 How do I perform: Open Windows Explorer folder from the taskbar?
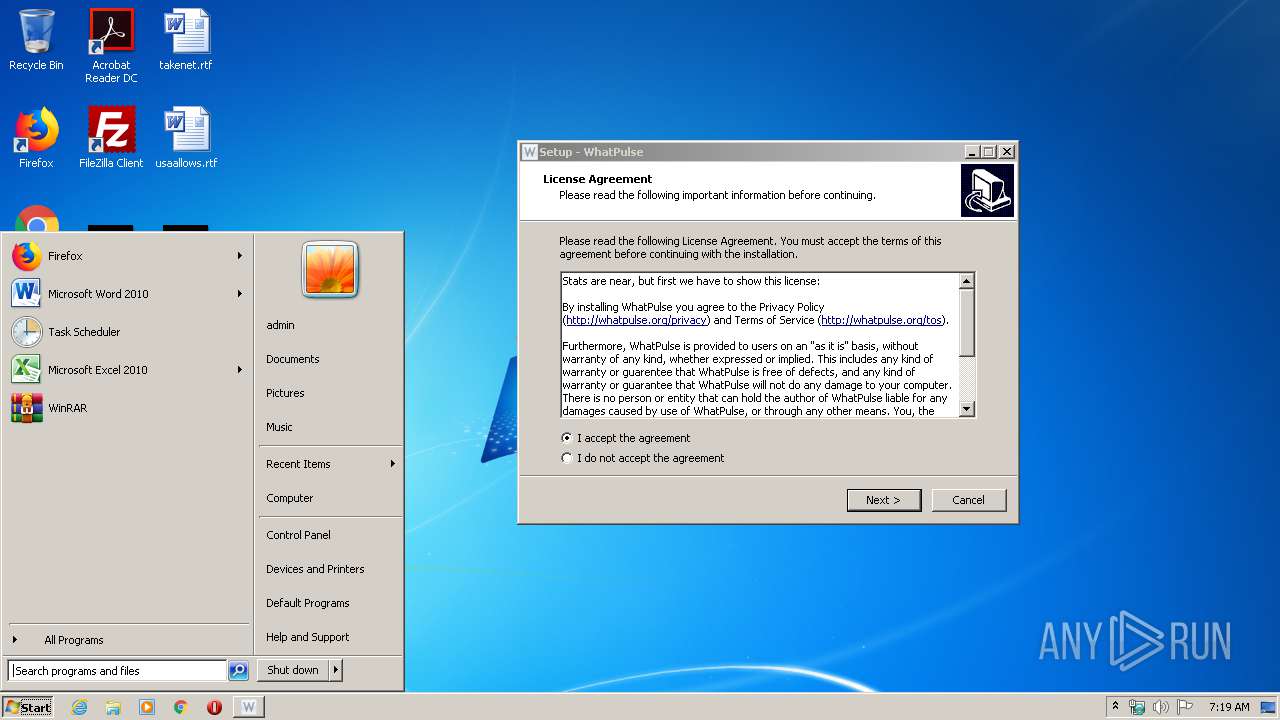point(113,707)
